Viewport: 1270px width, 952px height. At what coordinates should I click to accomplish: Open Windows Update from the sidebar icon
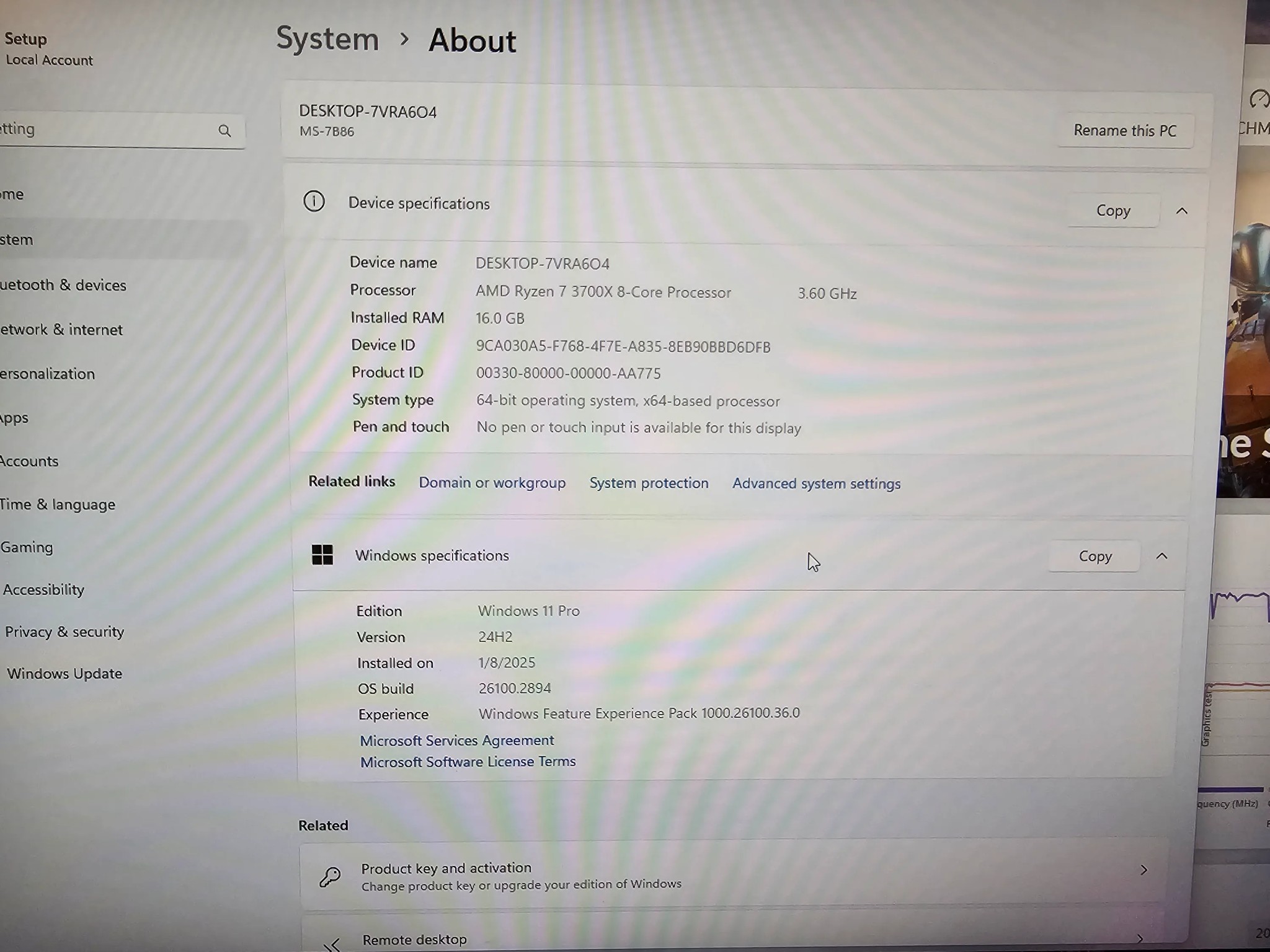[x=64, y=673]
